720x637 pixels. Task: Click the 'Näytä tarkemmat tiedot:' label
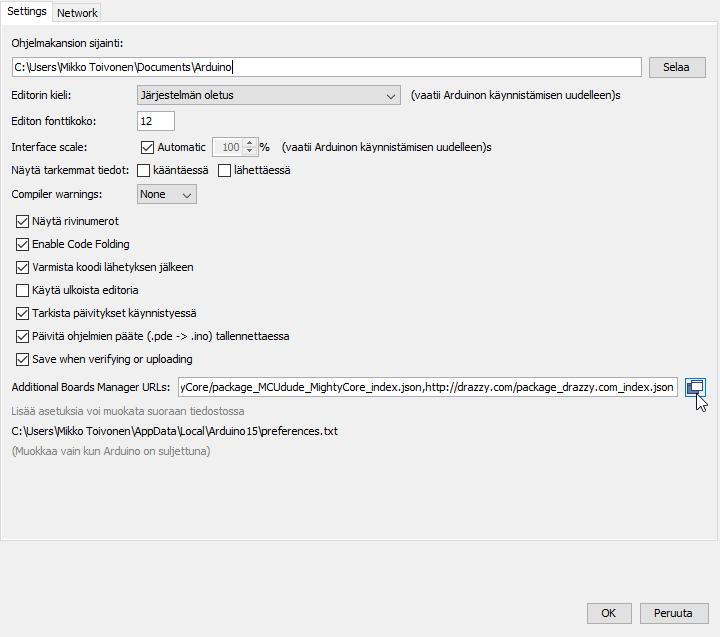pyautogui.click(x=70, y=170)
